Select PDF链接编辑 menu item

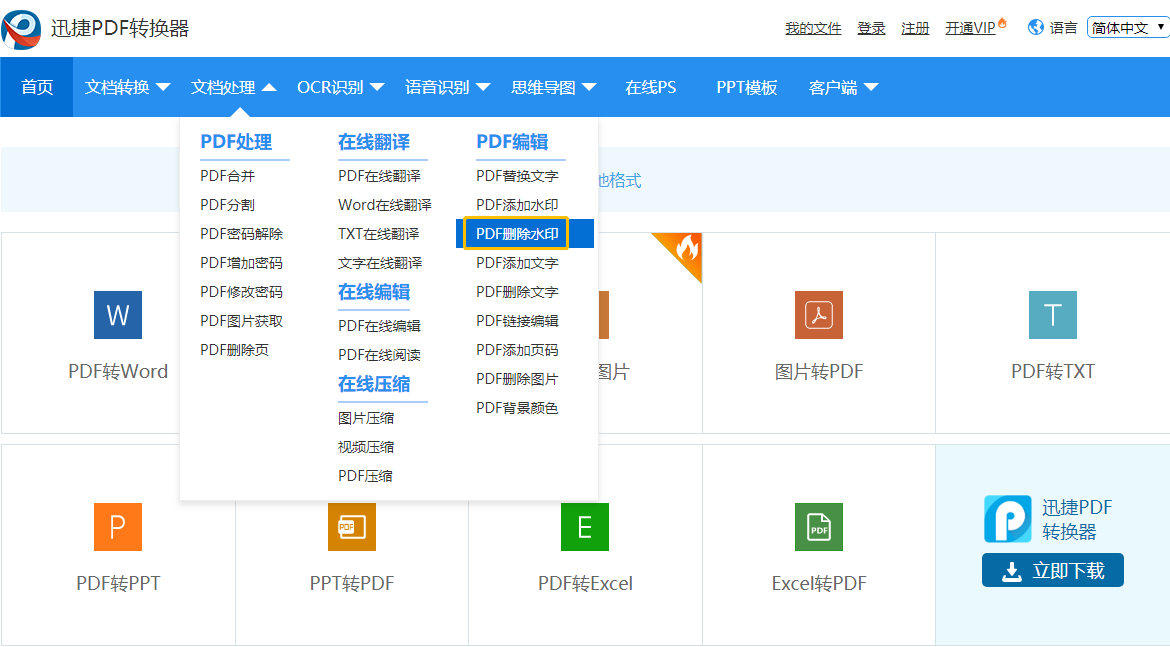(517, 321)
